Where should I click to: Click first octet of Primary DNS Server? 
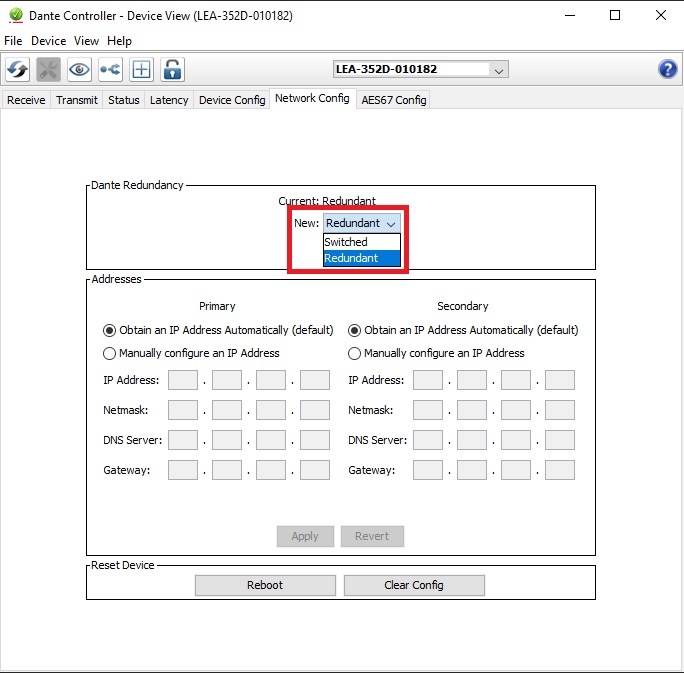coord(183,440)
